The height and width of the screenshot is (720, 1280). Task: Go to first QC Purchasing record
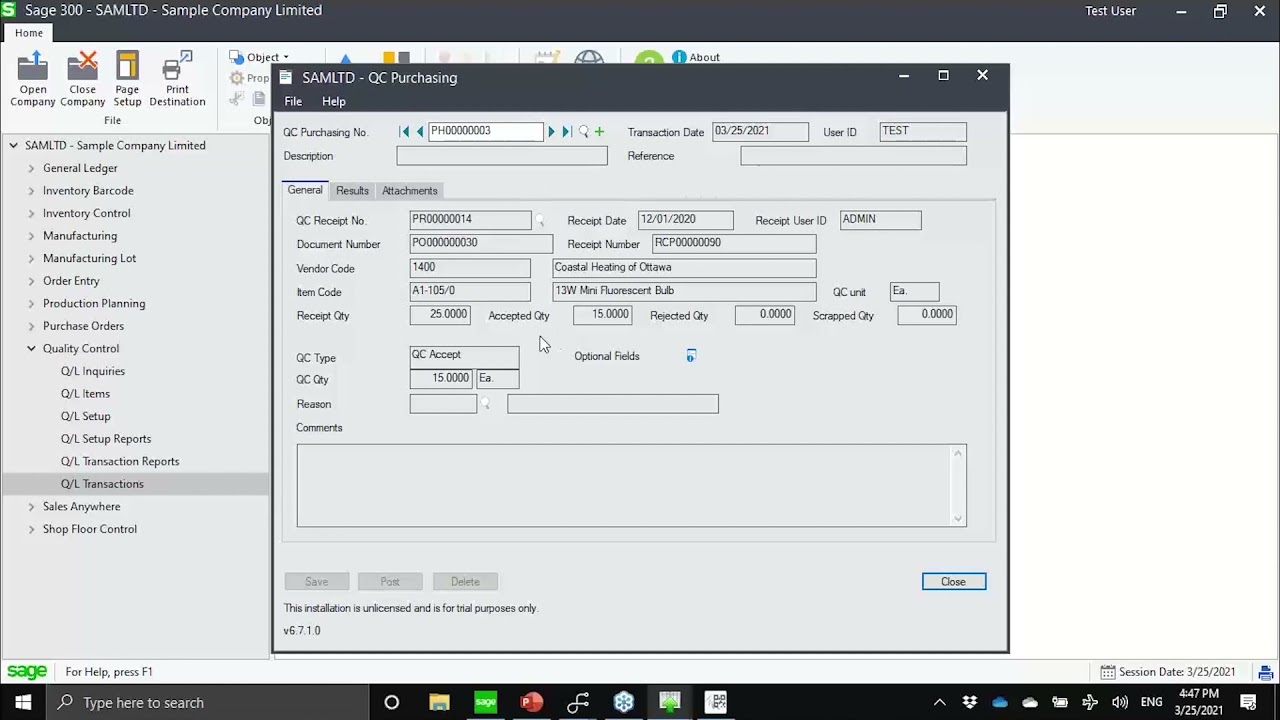(404, 132)
